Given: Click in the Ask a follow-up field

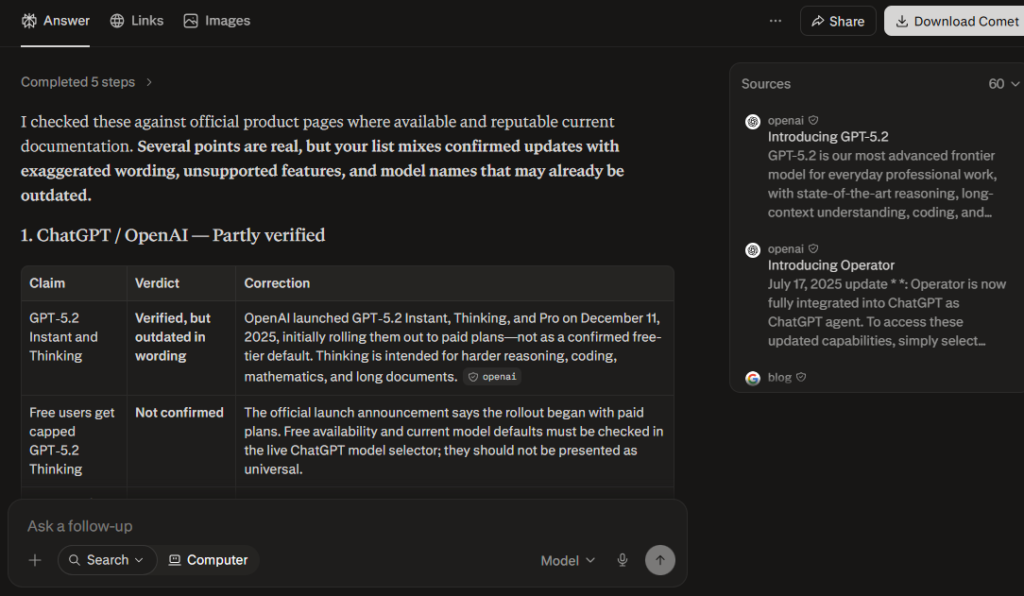Looking at the screenshot, I should pos(346,526).
